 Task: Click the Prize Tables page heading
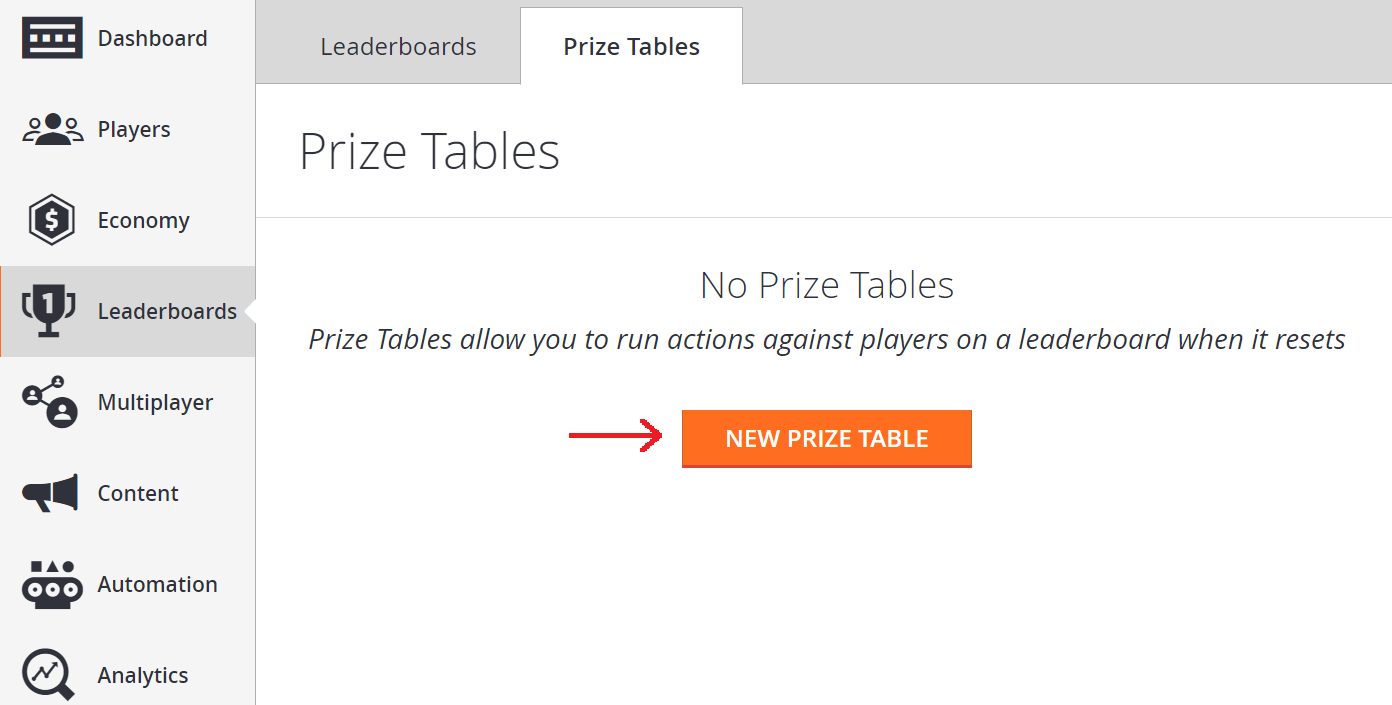[430, 152]
